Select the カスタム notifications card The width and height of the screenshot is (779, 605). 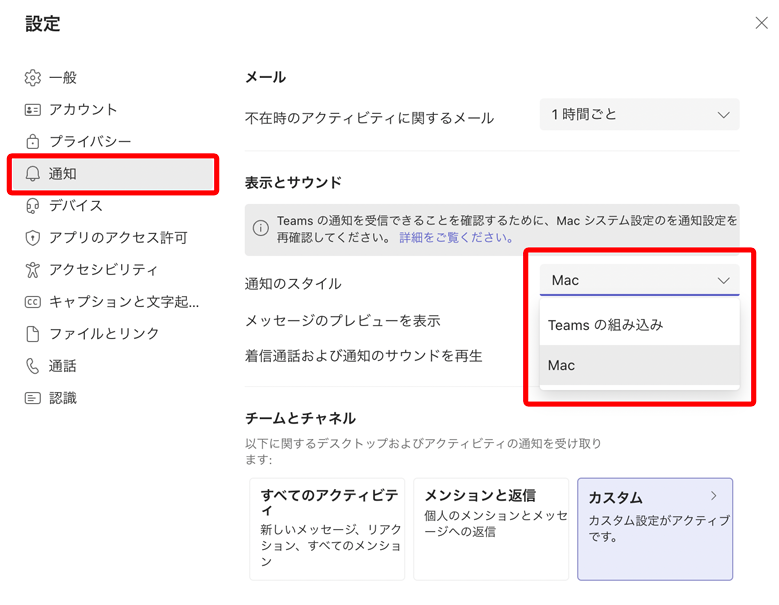(x=655, y=529)
